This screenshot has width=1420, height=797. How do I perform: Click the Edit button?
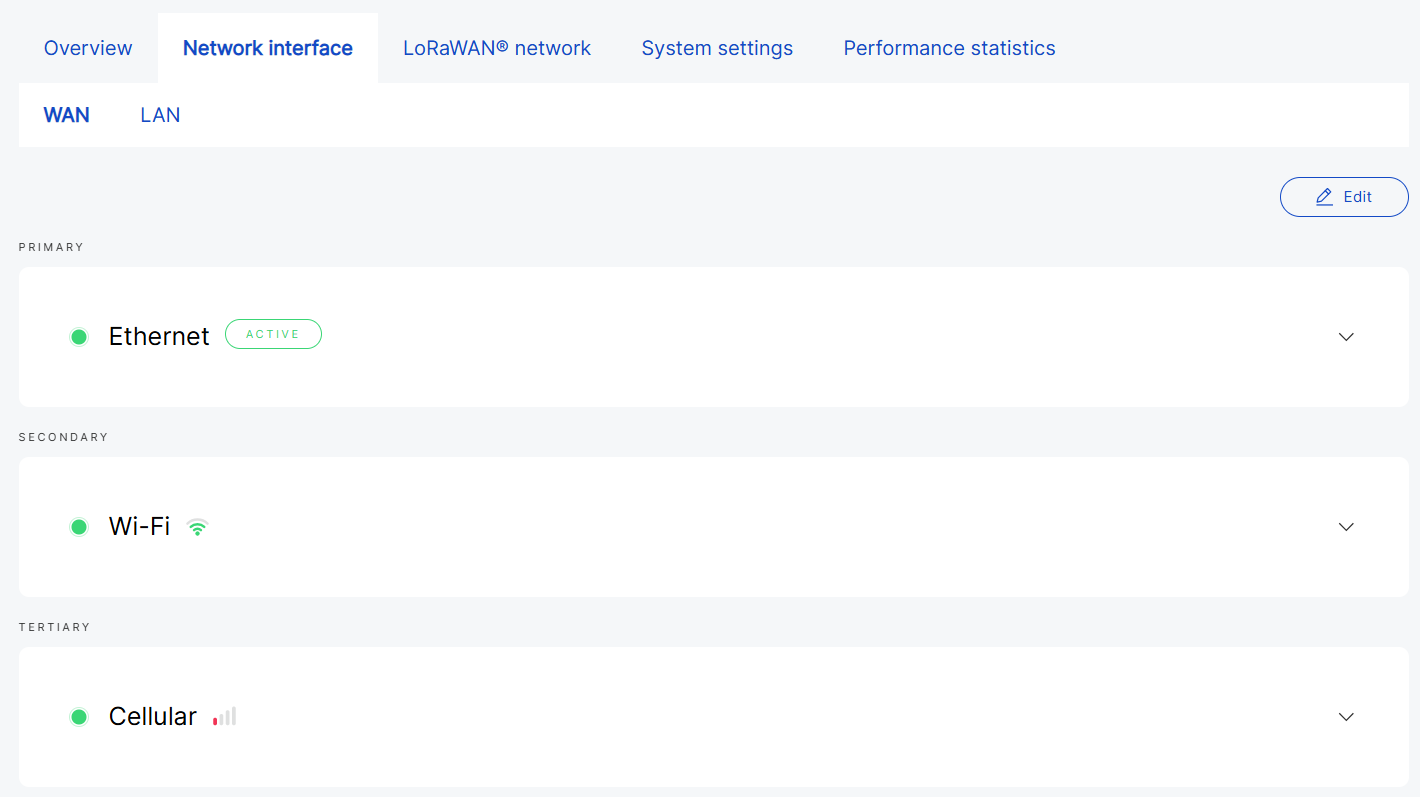click(x=1344, y=197)
